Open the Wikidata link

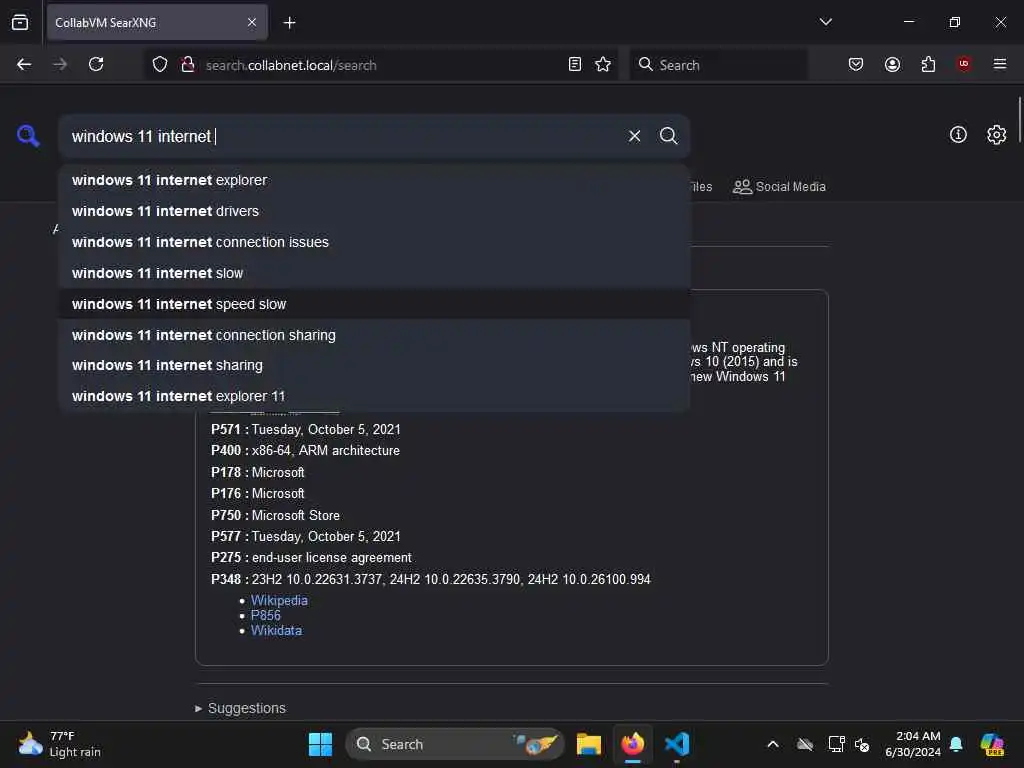pos(276,630)
